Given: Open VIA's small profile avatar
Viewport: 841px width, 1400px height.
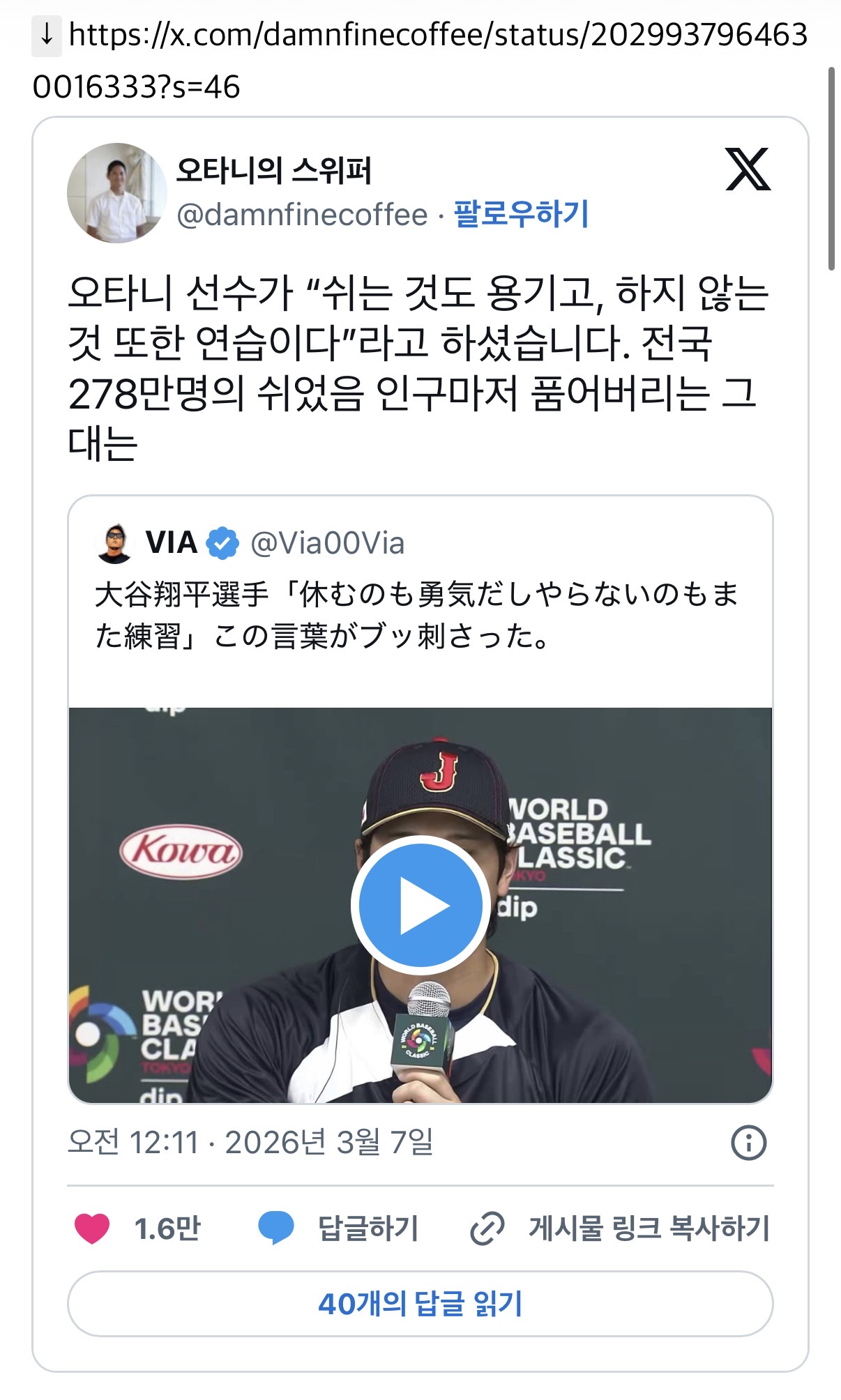Looking at the screenshot, I should [x=114, y=543].
